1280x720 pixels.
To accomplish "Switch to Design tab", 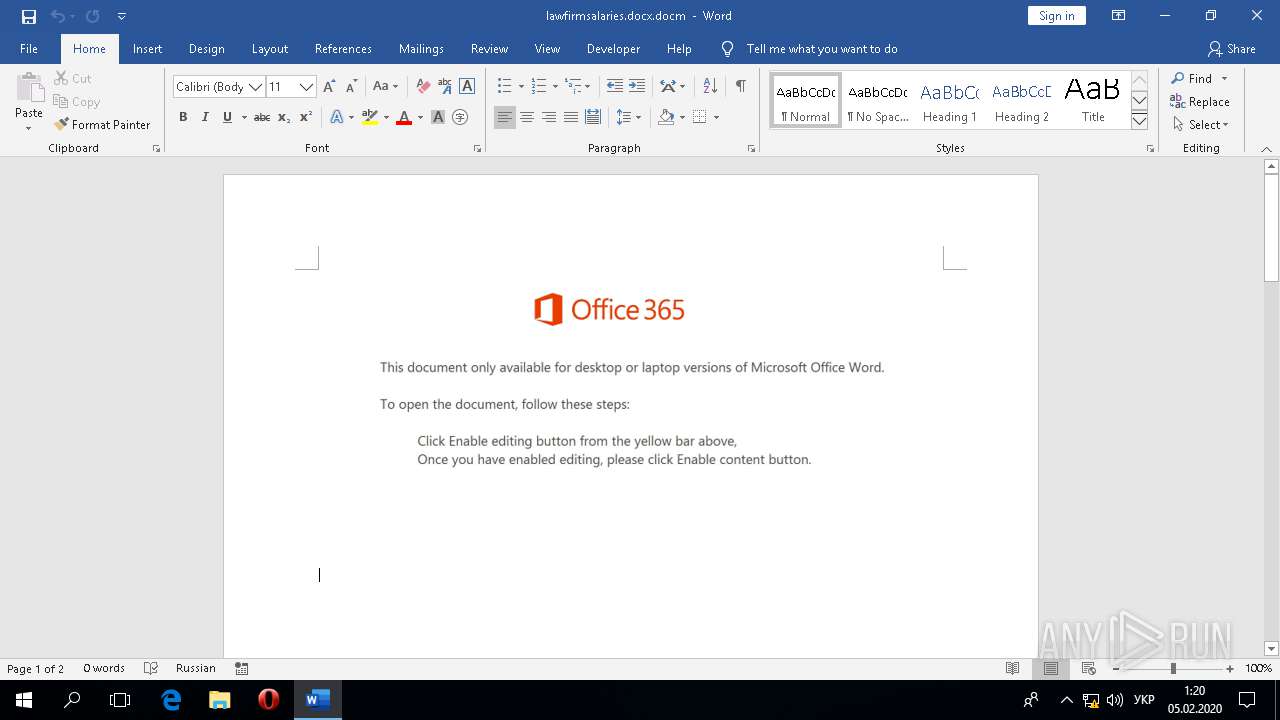I will 206,49.
